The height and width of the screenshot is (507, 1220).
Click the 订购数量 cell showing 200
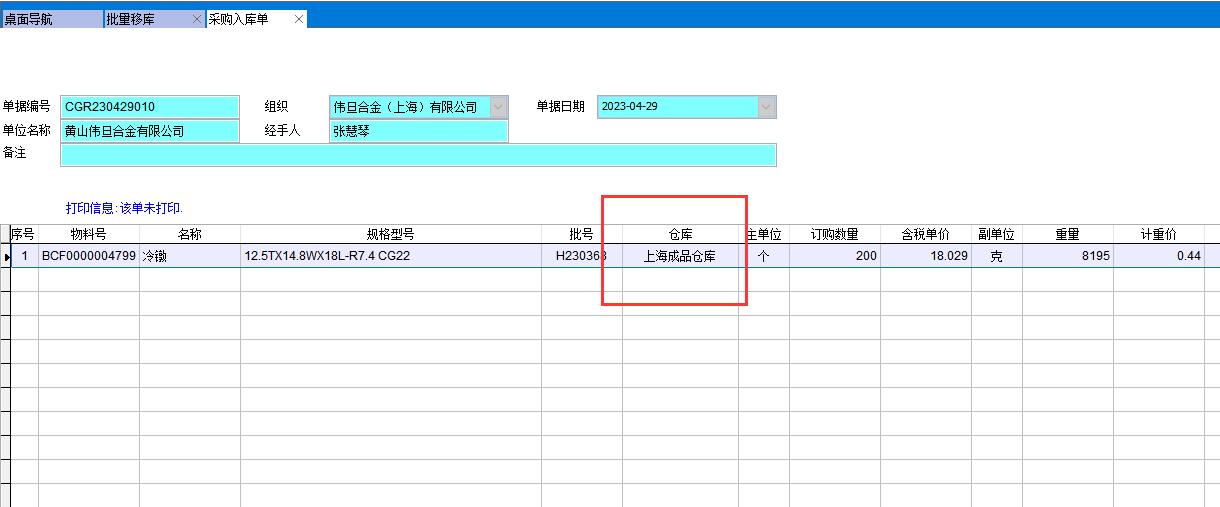coord(834,256)
